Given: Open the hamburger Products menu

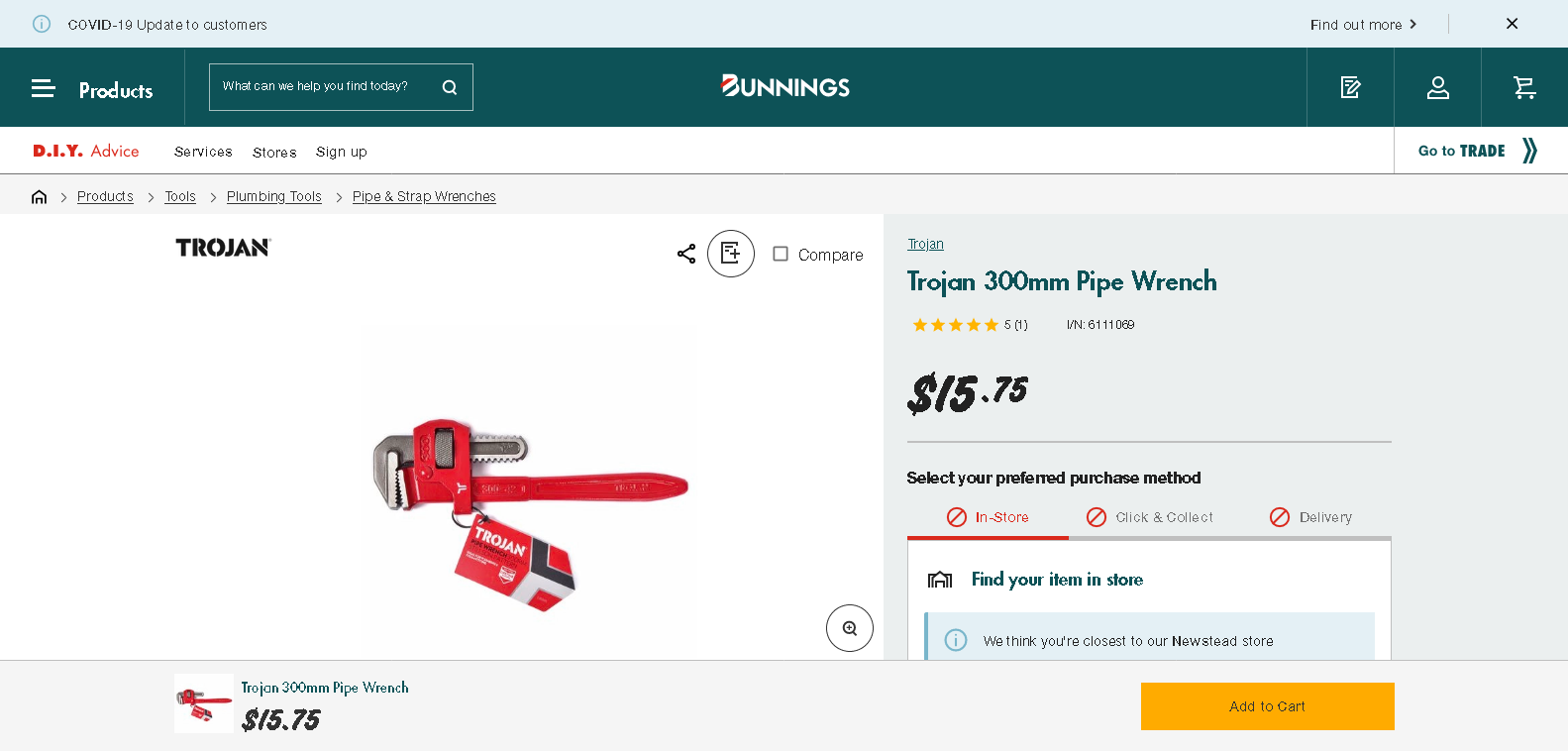Looking at the screenshot, I should (x=43, y=88).
